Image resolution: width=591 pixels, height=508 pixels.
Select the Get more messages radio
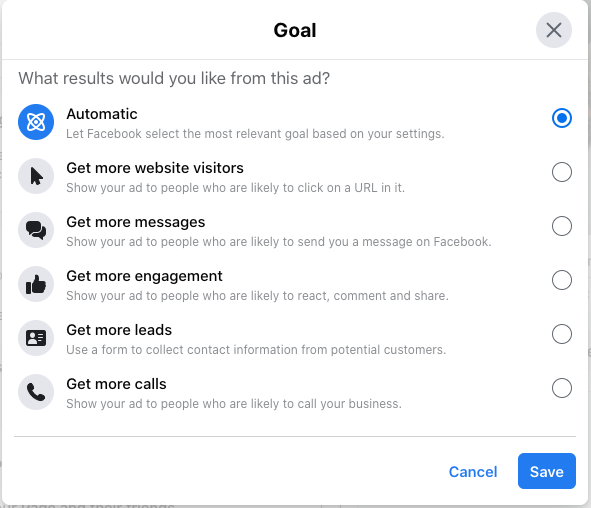[562, 226]
